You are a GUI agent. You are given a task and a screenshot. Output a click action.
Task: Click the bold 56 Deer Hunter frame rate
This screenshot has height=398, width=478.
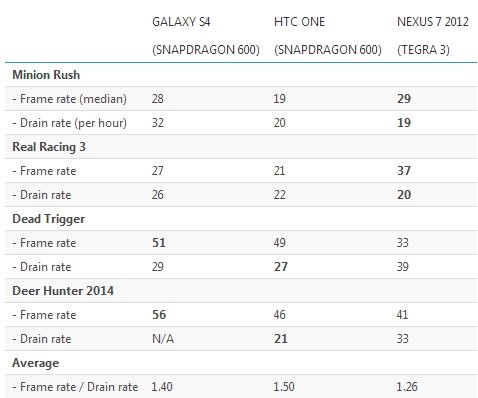tap(159, 315)
